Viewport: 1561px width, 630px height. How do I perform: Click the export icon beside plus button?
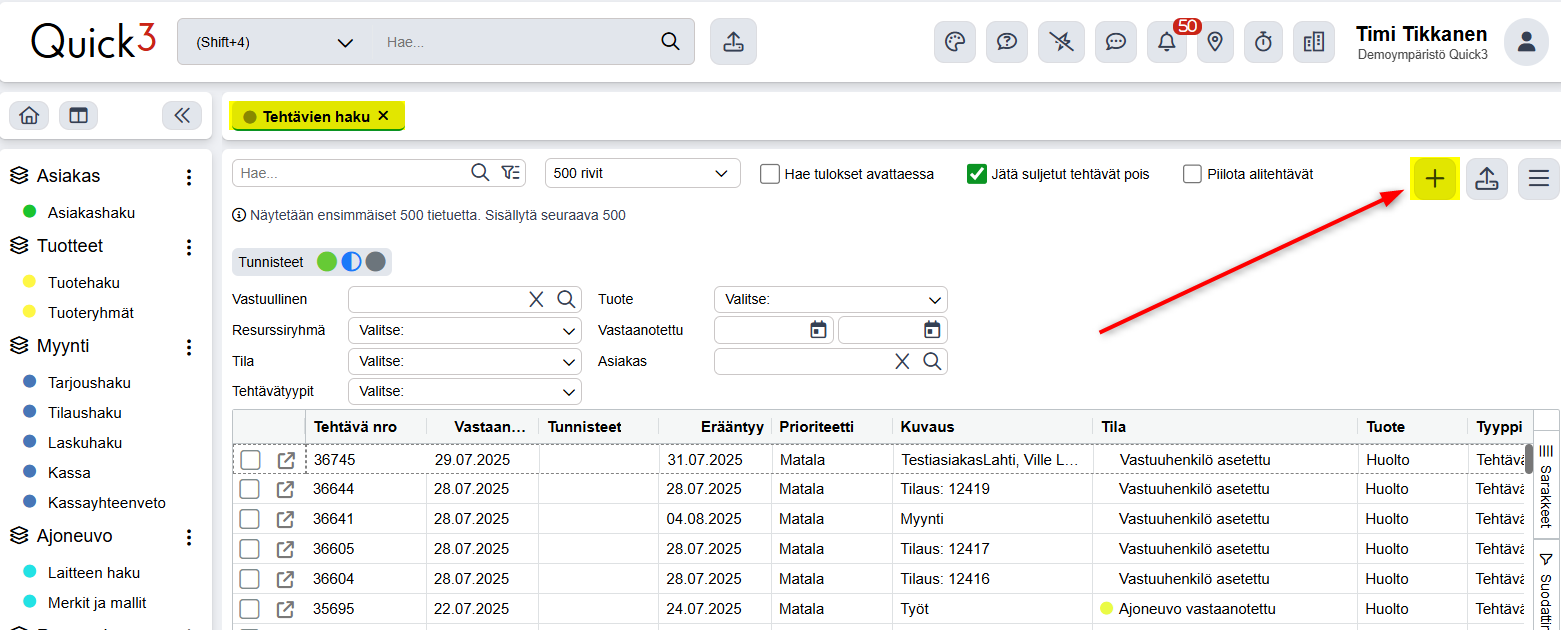point(1487,179)
